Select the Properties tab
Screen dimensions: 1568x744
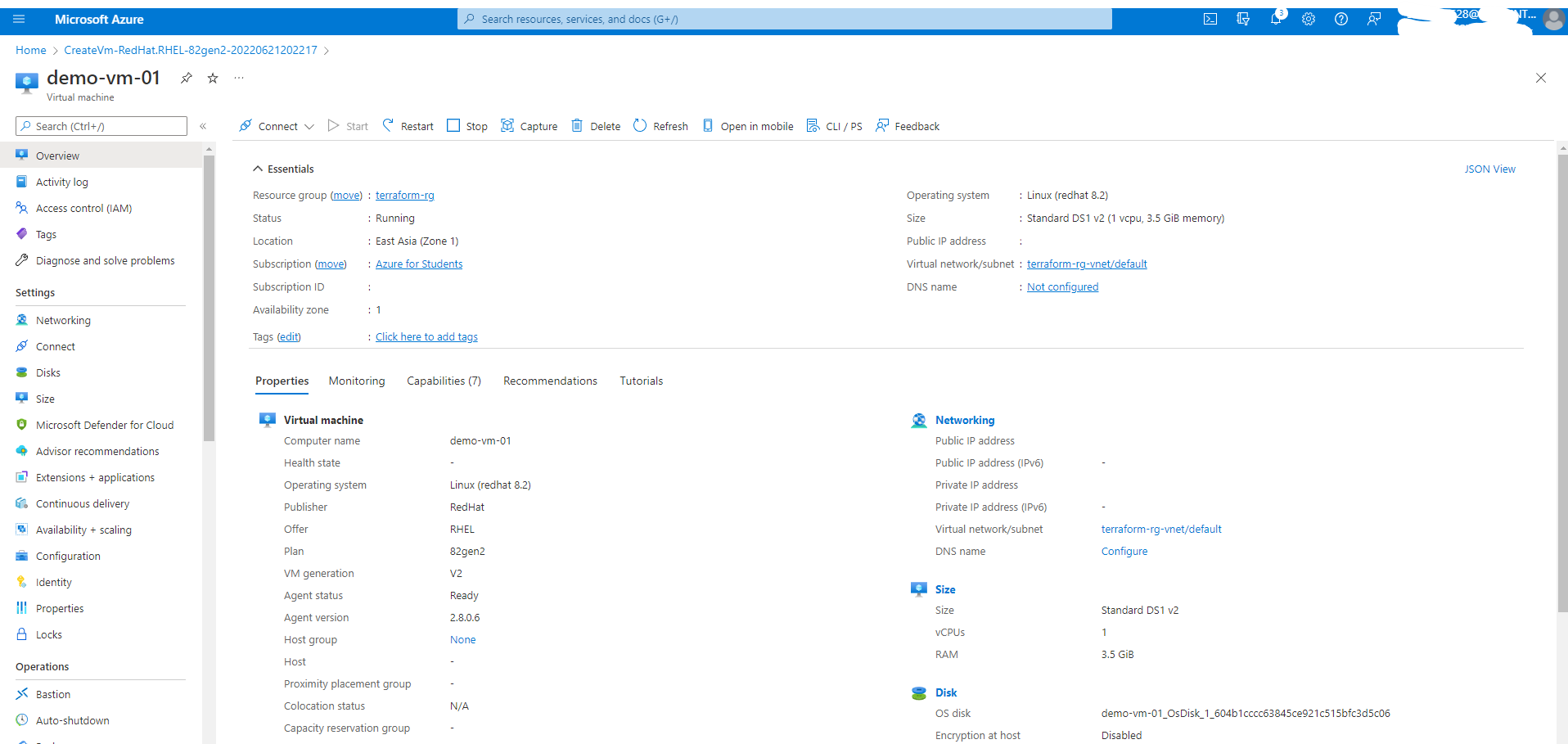point(282,381)
